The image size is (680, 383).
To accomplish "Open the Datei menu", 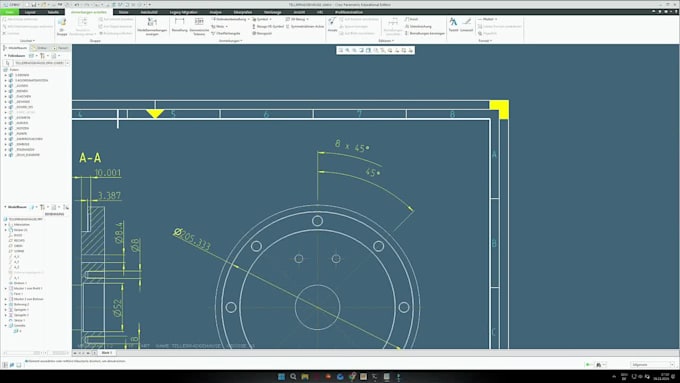I will [9, 12].
